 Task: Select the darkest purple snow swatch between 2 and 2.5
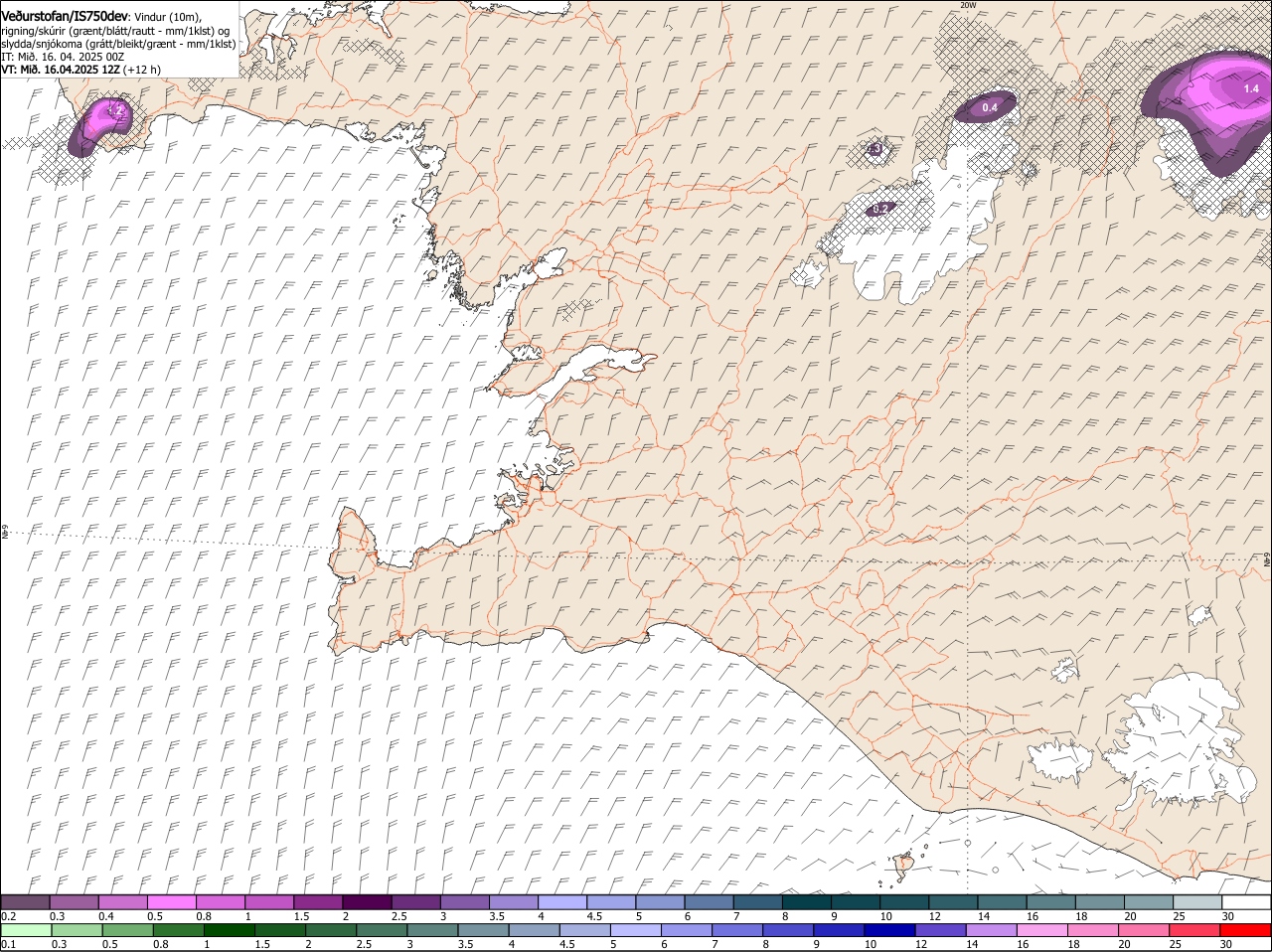(366, 901)
